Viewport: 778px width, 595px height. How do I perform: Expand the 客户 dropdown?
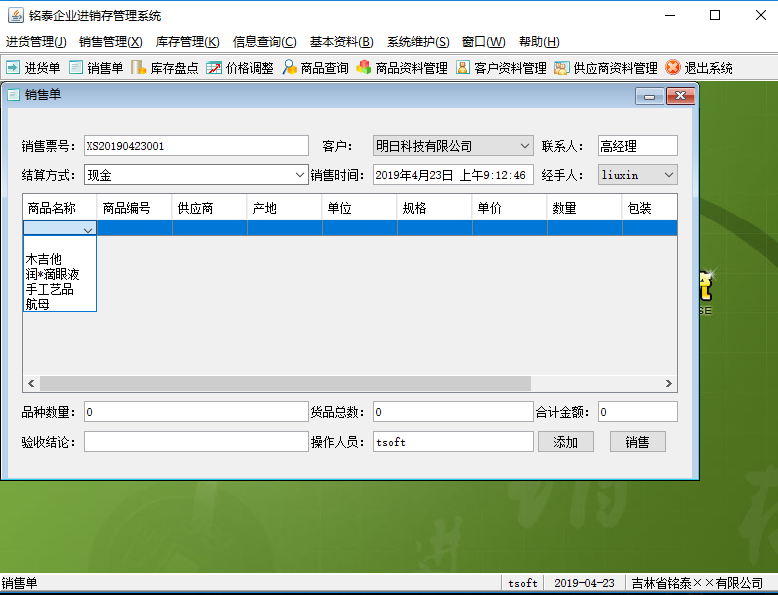pyautogui.click(x=524, y=146)
